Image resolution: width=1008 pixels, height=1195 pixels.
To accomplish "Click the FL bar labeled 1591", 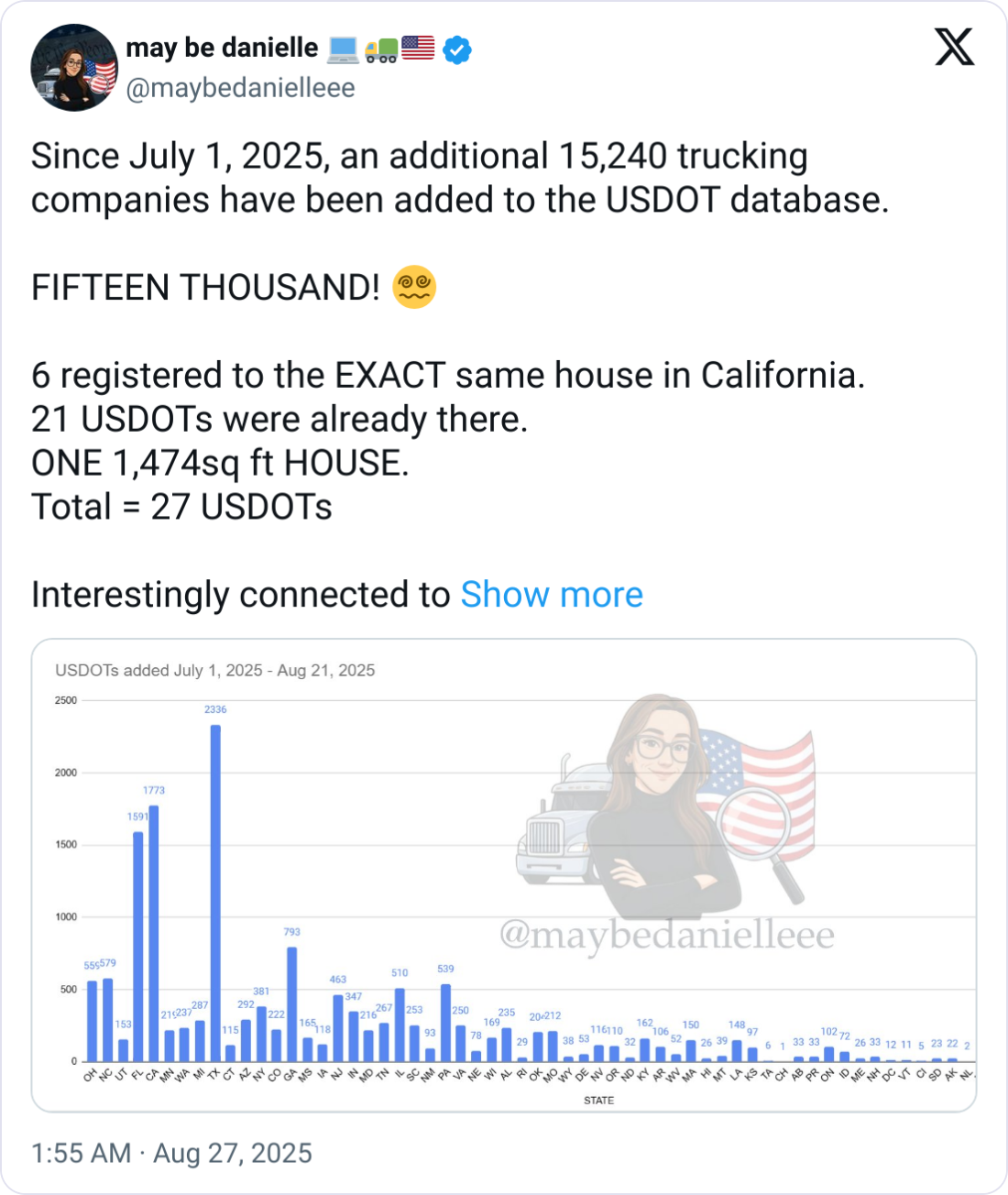I will [138, 946].
